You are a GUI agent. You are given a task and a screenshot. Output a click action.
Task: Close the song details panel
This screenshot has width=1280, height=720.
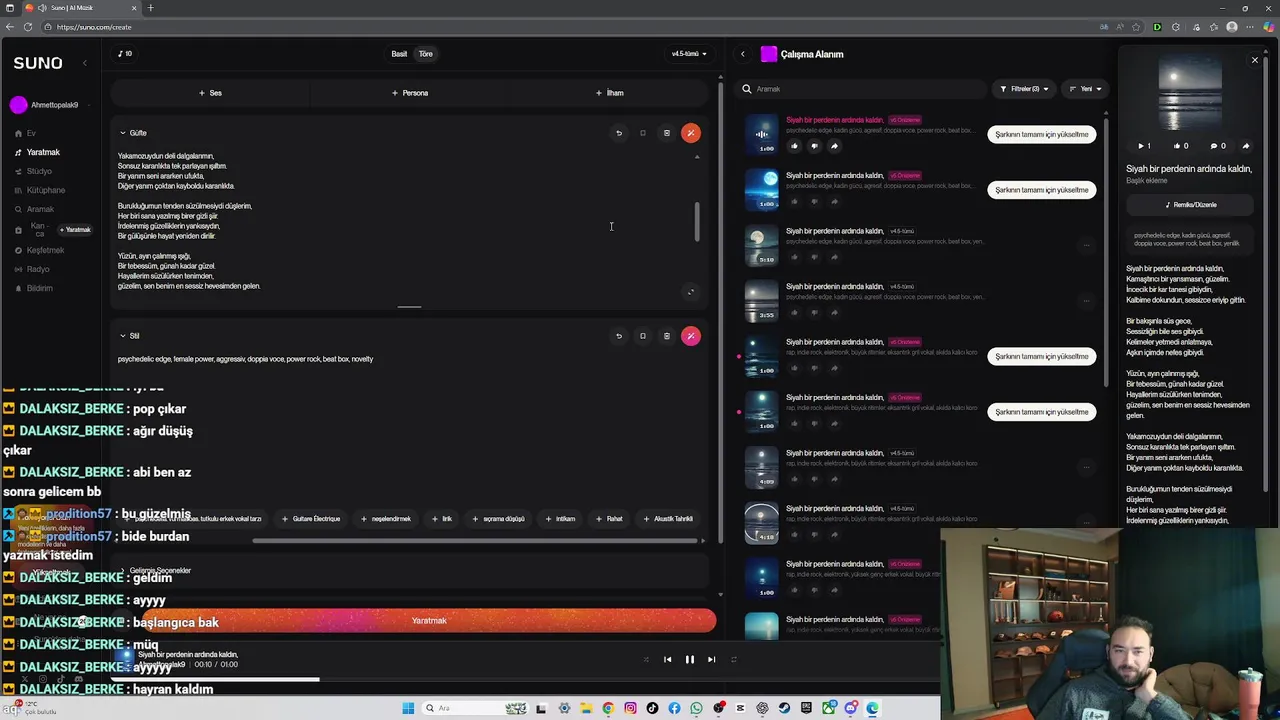click(x=1255, y=60)
